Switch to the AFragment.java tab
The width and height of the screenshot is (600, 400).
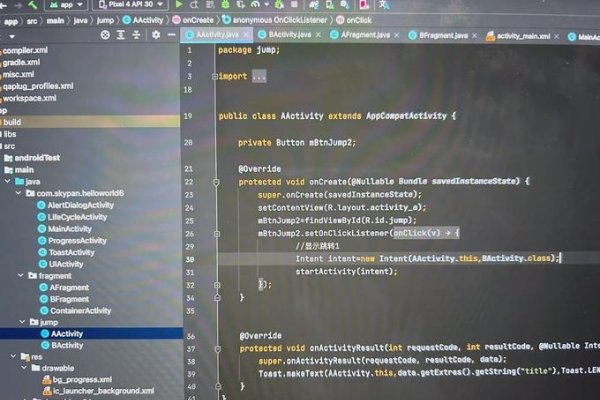click(365, 35)
